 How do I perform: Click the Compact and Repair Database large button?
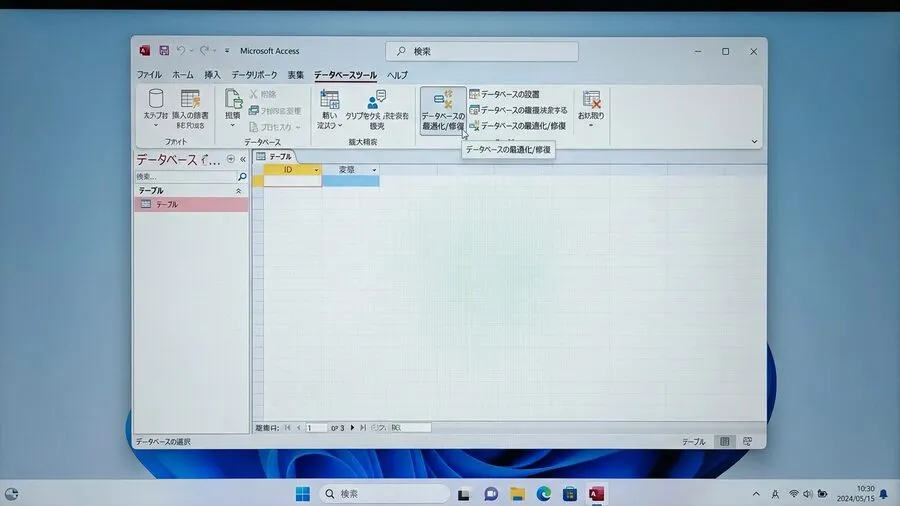pyautogui.click(x=443, y=111)
